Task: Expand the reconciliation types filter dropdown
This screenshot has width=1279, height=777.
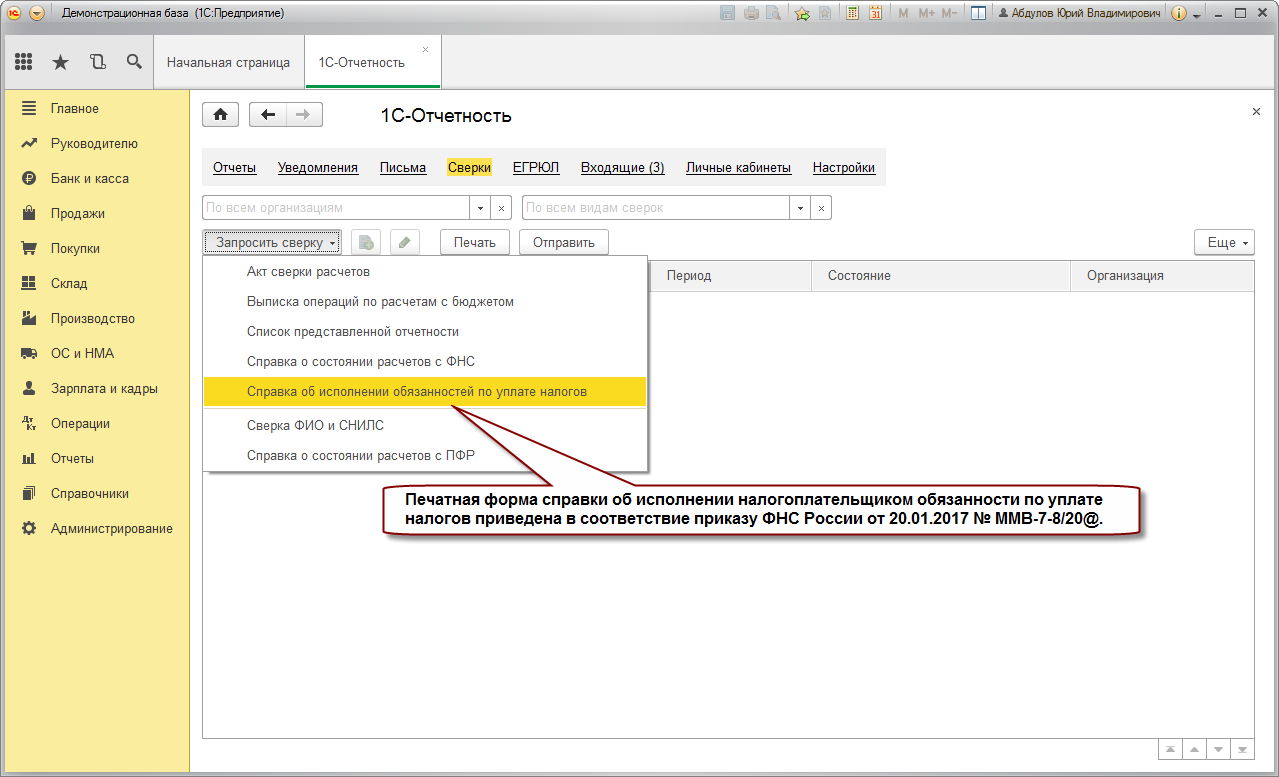Action: point(800,208)
